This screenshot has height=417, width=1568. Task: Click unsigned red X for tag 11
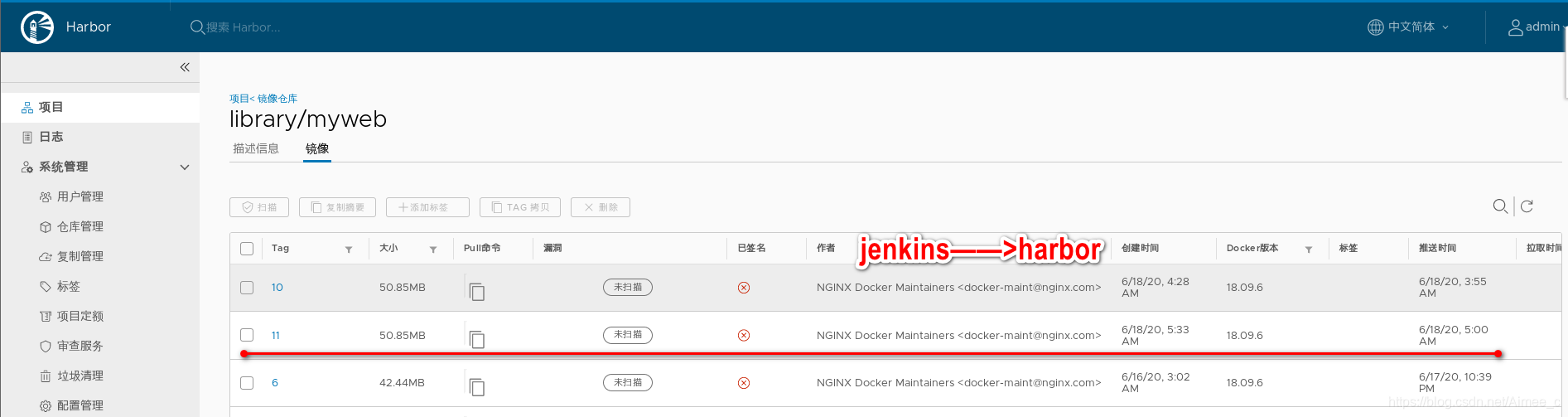(x=744, y=336)
